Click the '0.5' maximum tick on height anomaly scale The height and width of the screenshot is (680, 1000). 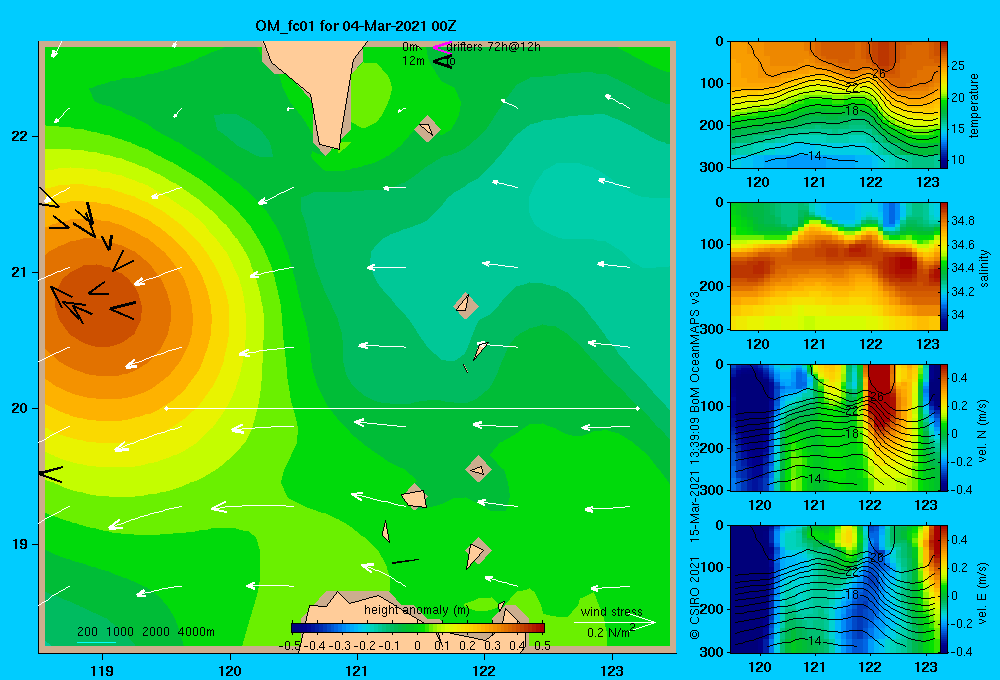click(543, 646)
